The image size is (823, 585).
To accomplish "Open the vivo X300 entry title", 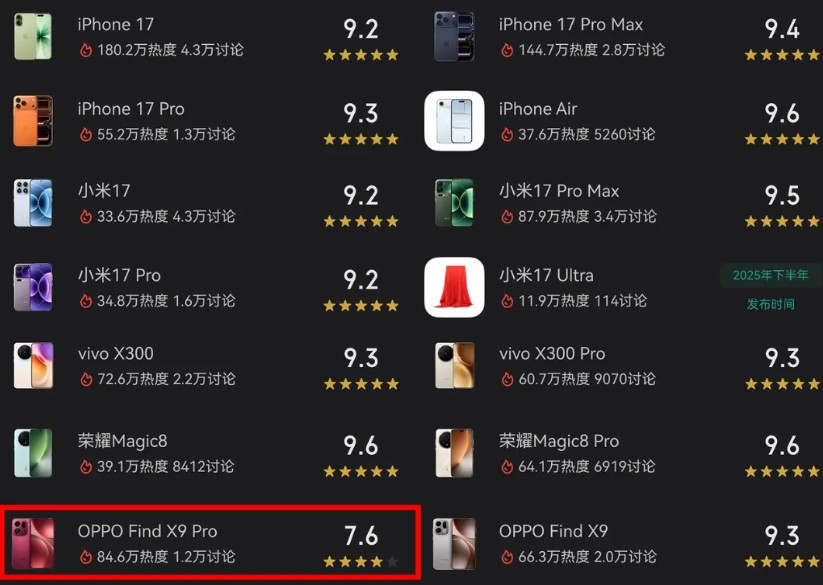I will (115, 354).
